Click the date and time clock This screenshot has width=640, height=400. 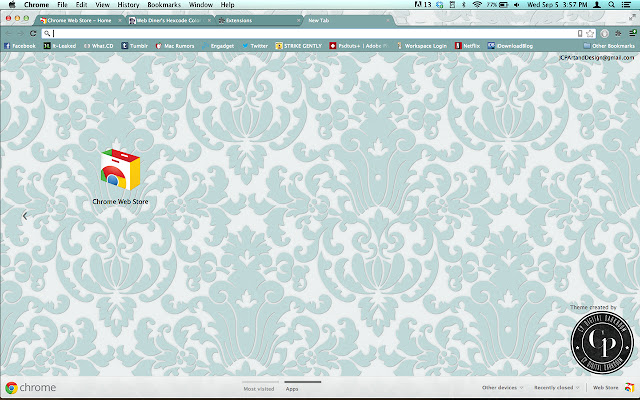557,4
